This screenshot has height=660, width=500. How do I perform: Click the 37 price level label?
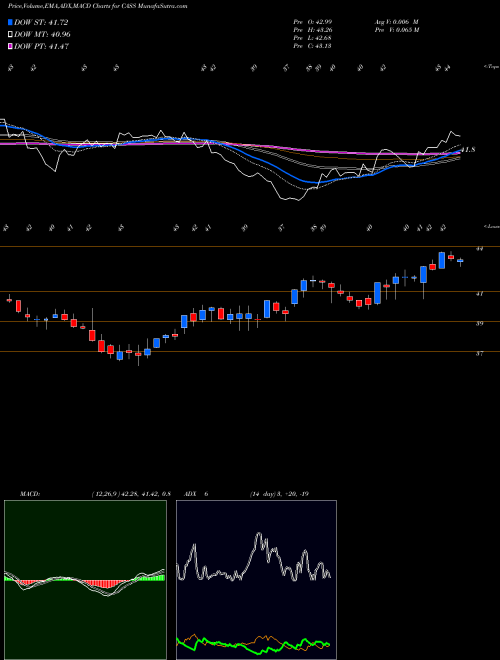(x=479, y=354)
